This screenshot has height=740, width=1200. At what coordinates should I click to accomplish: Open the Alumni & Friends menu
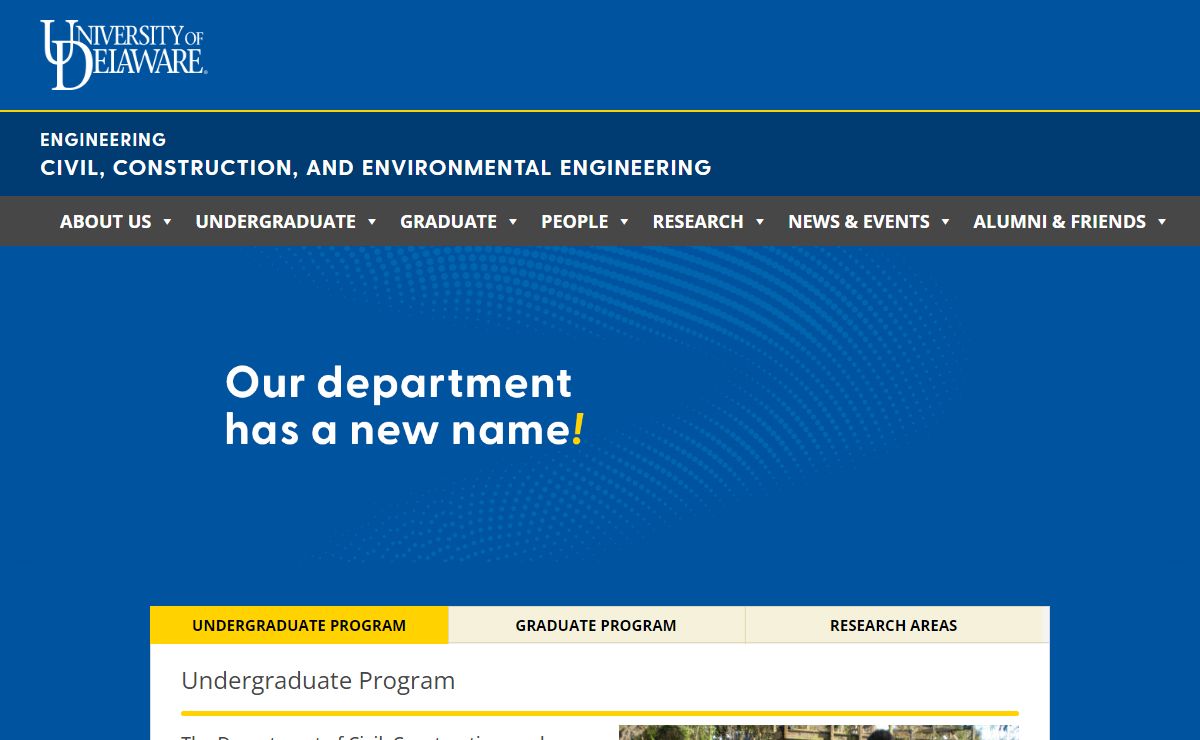[x=1060, y=222]
